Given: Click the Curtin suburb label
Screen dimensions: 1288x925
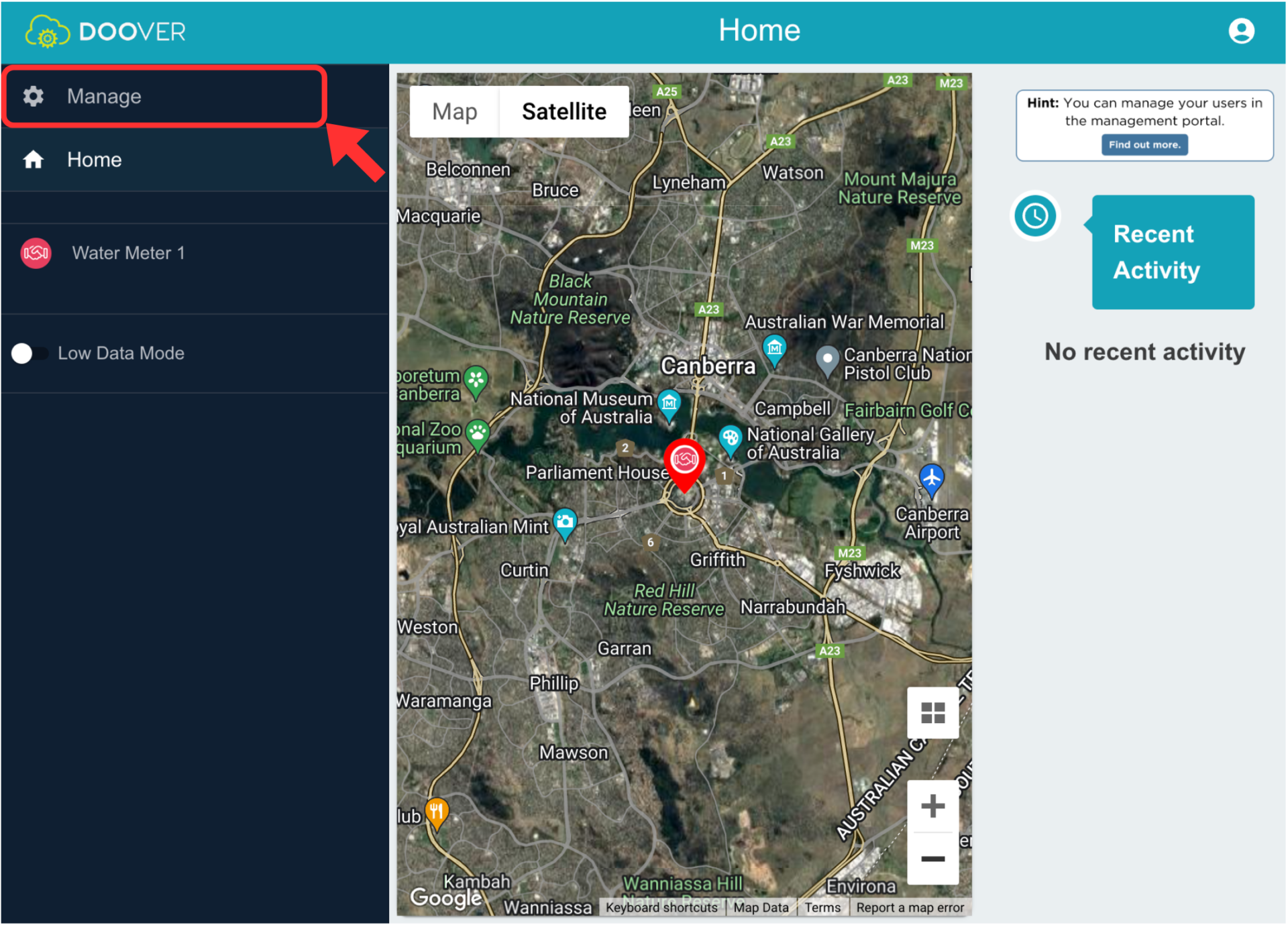Looking at the screenshot, I should point(524,570).
